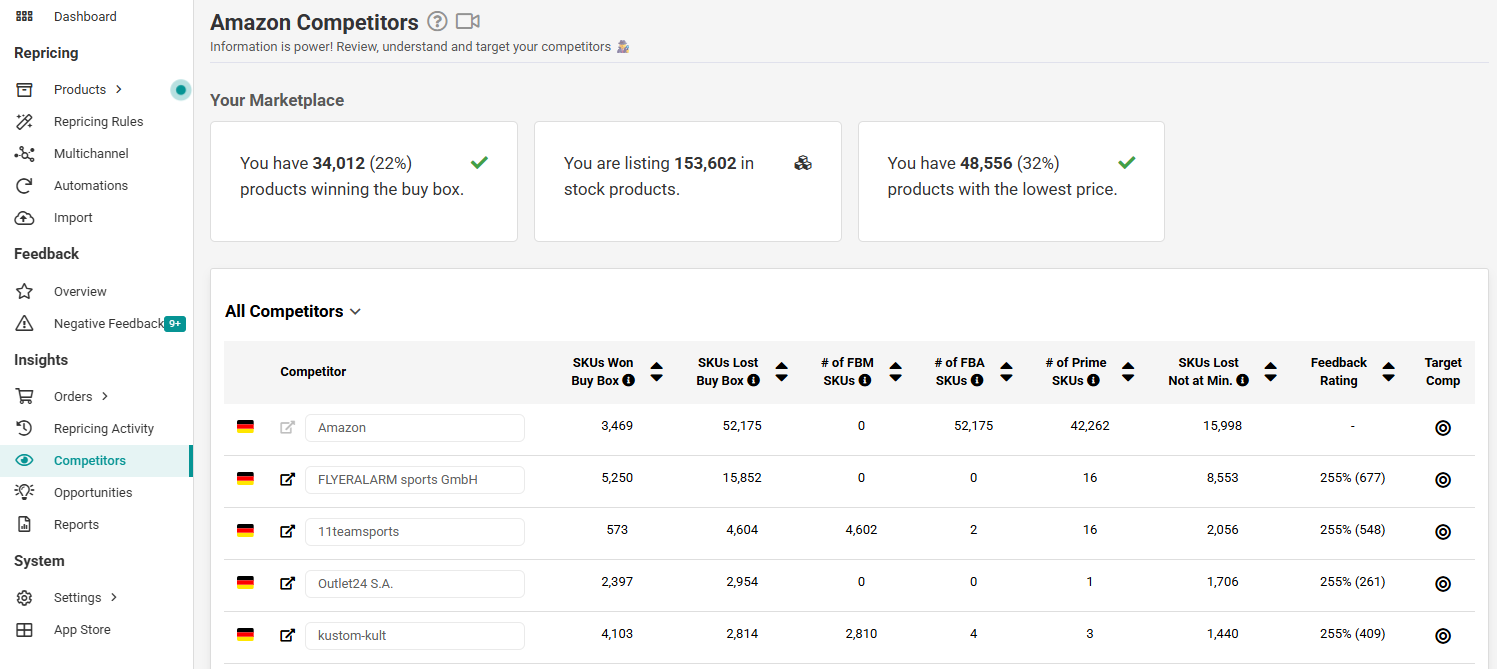Toggle target competitor for FLYERALARM sports GmbH
Image resolution: width=1497 pixels, height=669 pixels.
point(1443,479)
